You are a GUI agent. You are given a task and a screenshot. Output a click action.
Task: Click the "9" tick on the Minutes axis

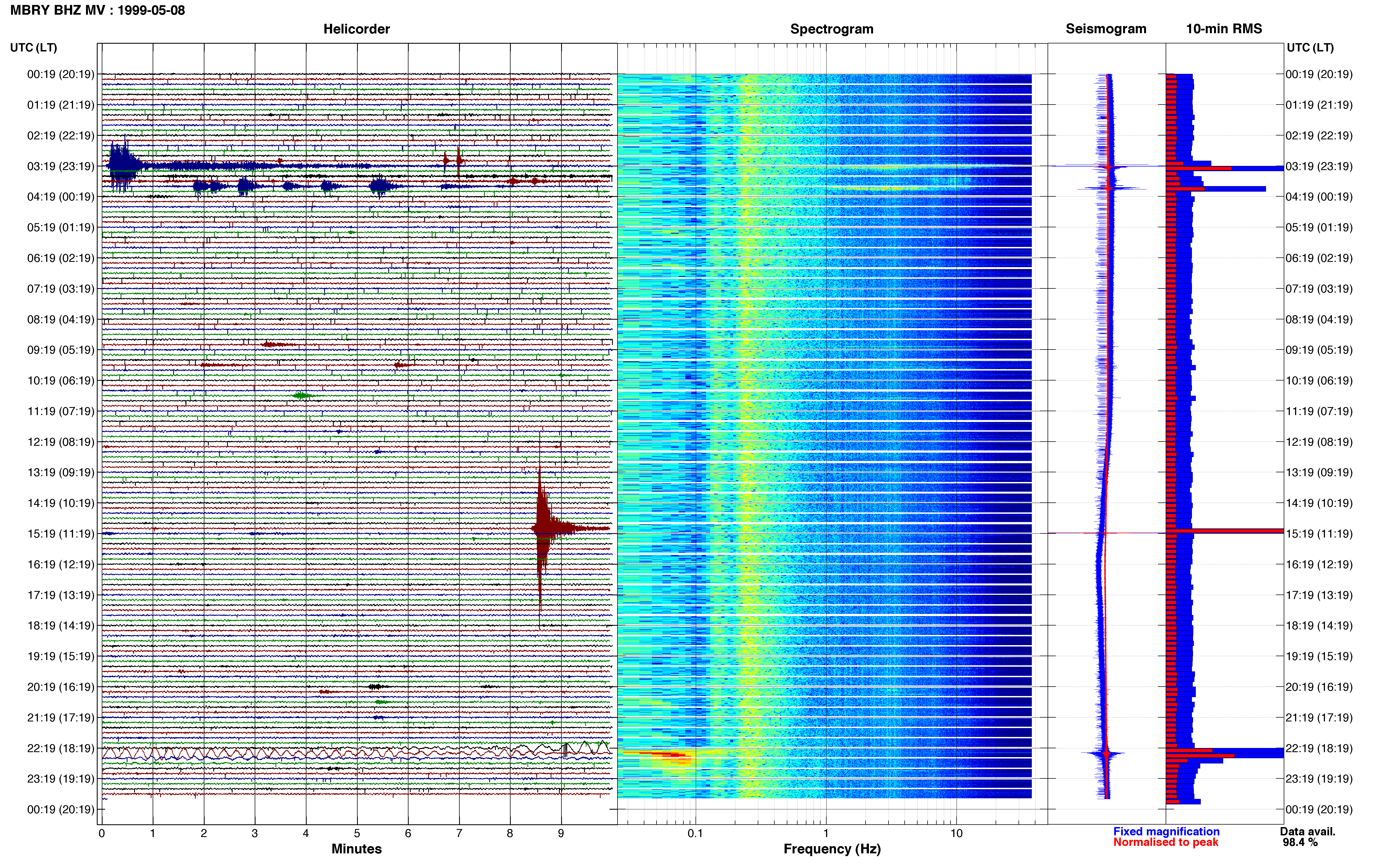point(561,833)
